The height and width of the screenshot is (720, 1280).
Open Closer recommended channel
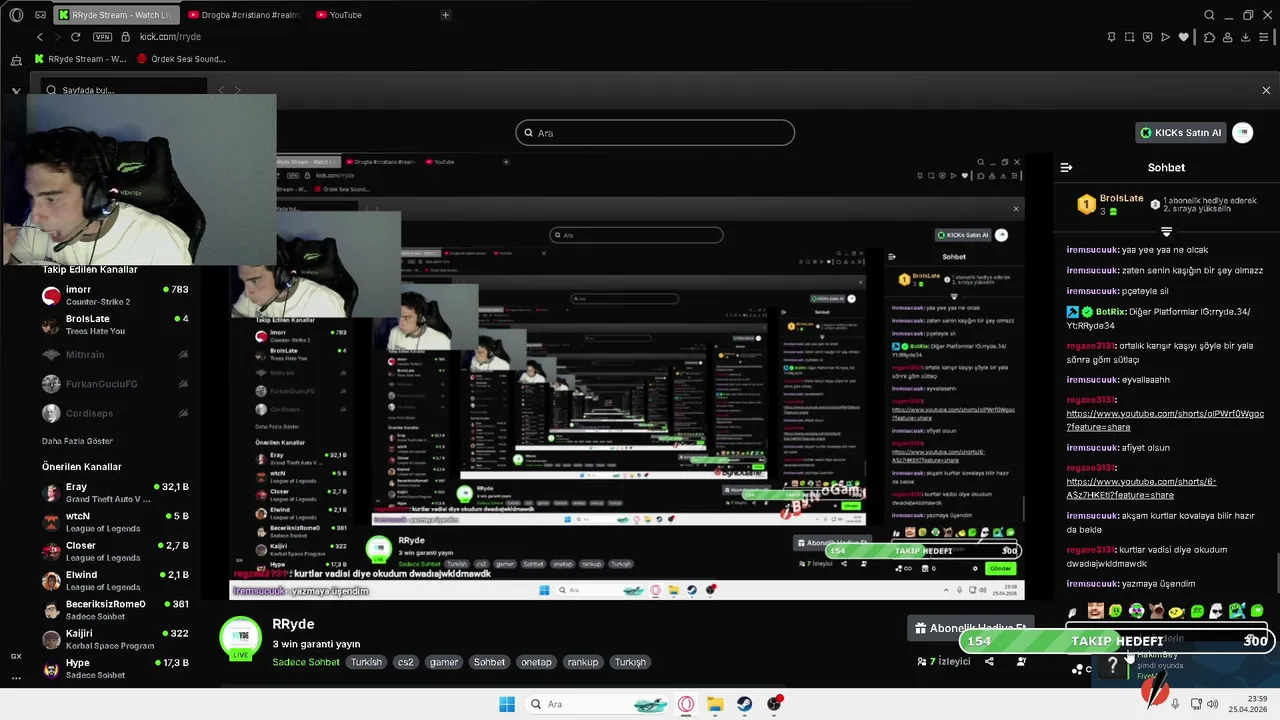pyautogui.click(x=115, y=551)
